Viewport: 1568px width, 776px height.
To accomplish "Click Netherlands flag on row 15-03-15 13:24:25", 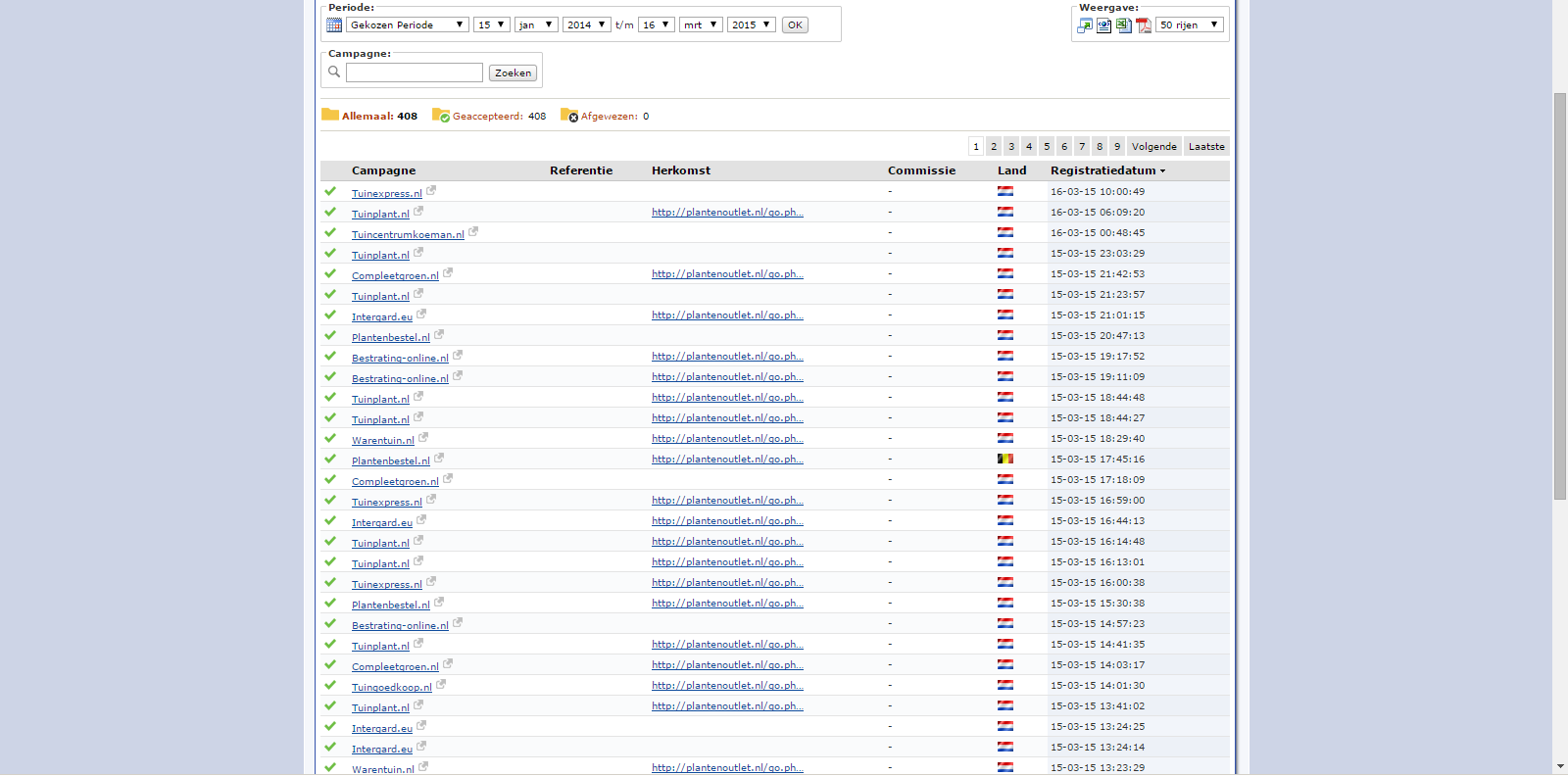I will (1005, 726).
